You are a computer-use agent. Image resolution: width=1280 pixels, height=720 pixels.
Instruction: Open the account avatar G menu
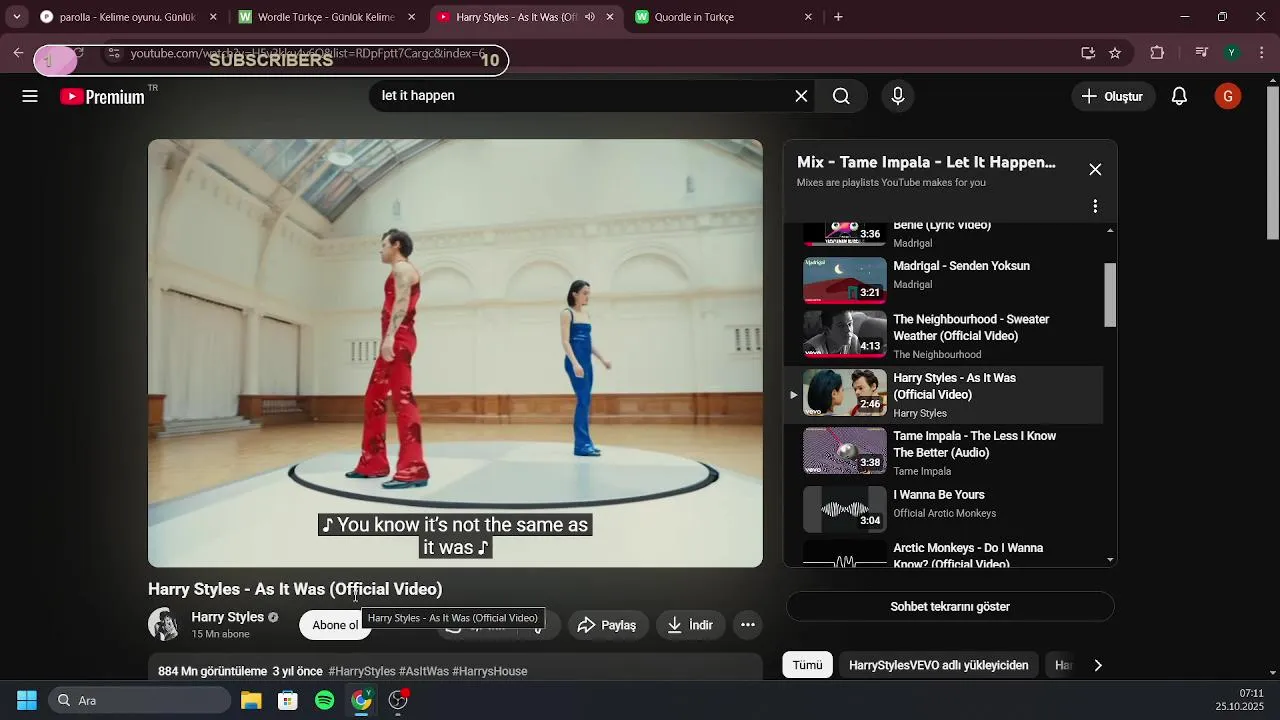[1228, 96]
